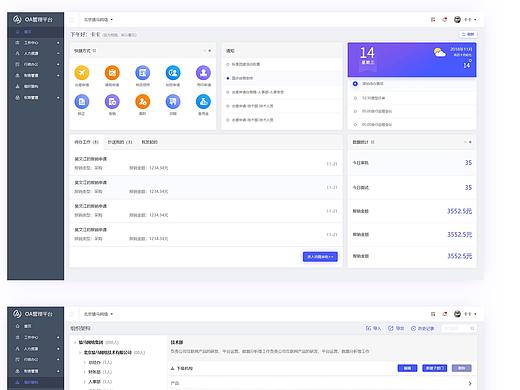
Task: Switch to the 待办工作 tab
Action: click(86, 142)
